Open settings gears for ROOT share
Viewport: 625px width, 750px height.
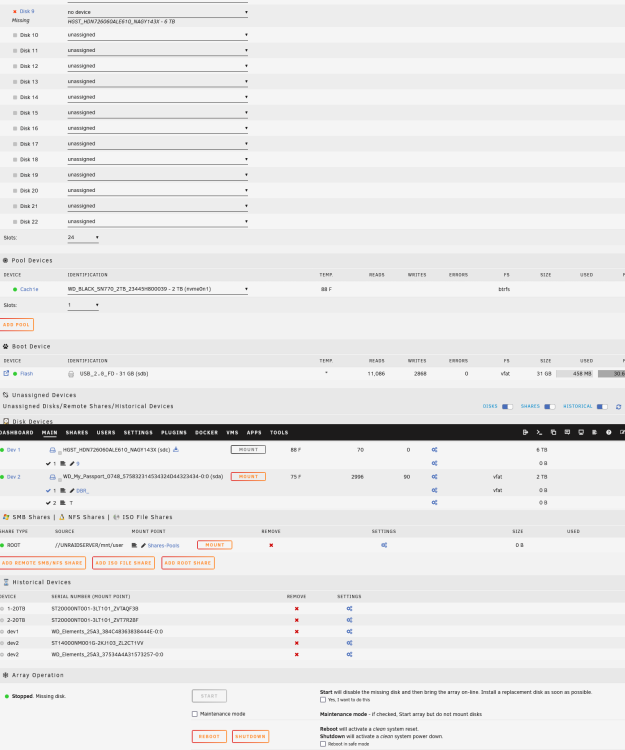(x=384, y=545)
